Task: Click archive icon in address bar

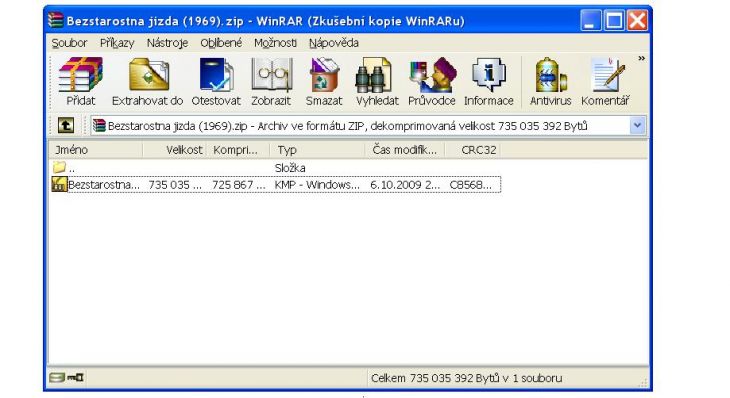Action: (x=99, y=125)
